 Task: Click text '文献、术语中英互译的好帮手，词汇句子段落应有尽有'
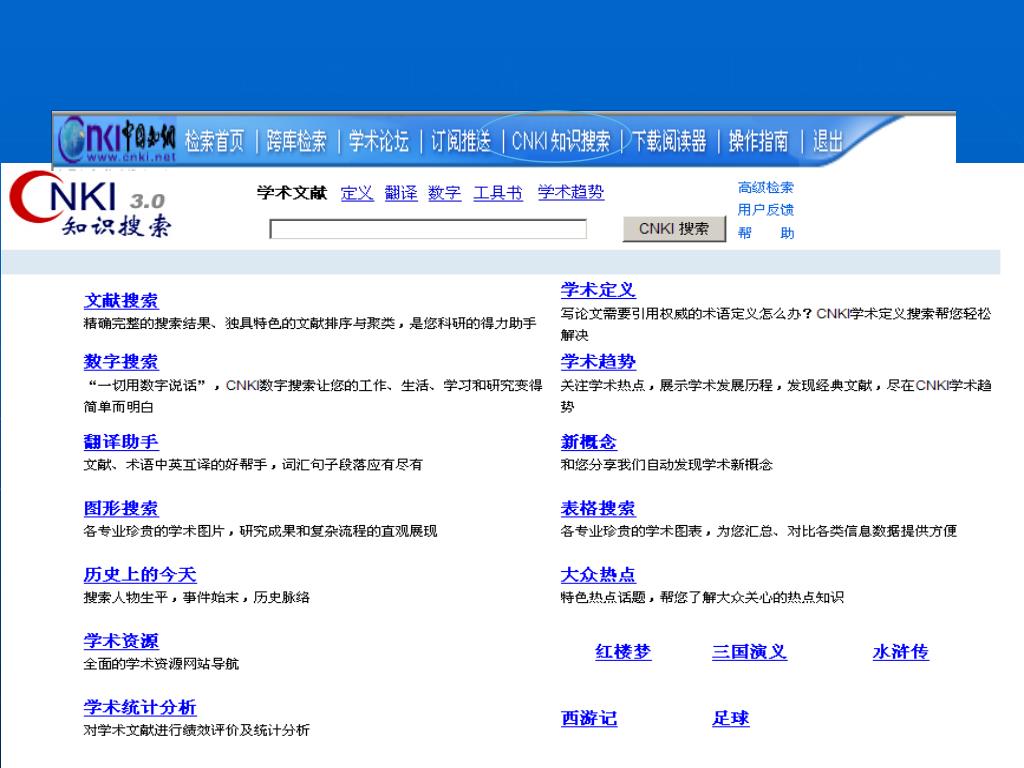(x=253, y=464)
